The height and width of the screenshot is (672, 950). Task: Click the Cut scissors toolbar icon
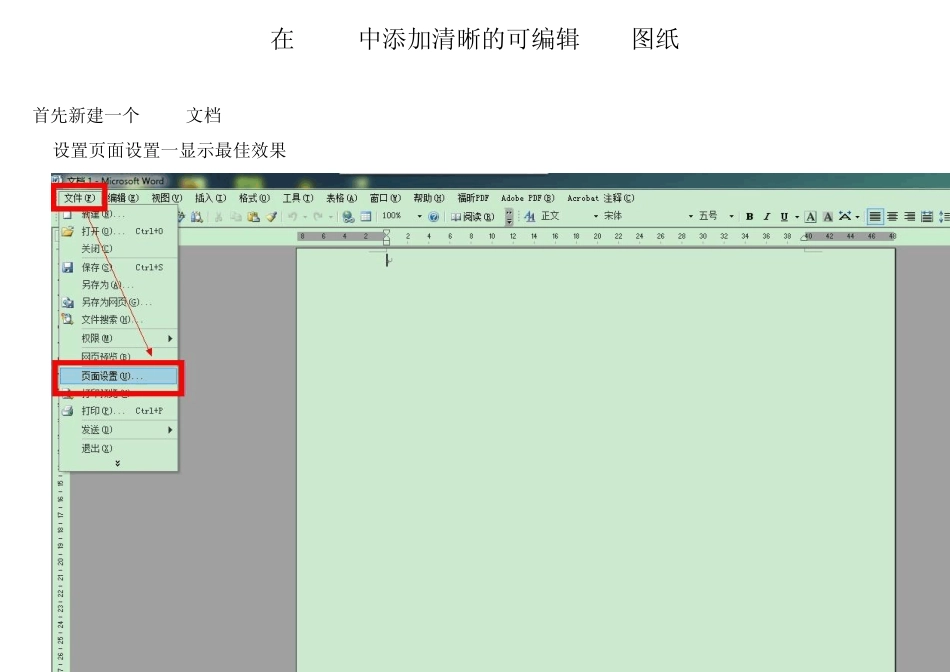click(x=219, y=216)
